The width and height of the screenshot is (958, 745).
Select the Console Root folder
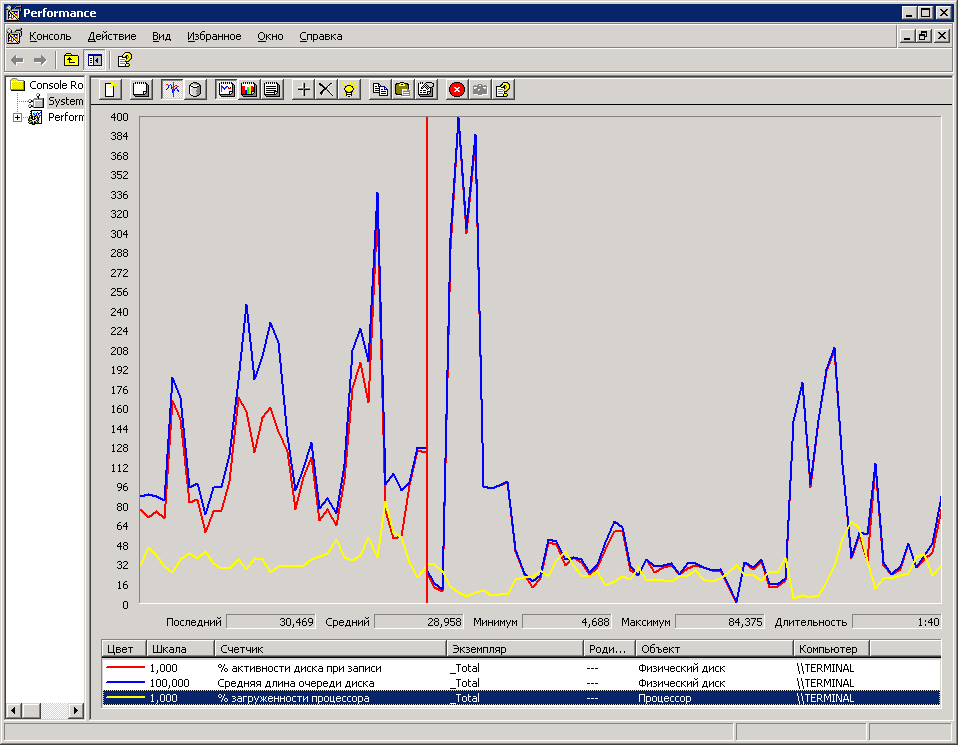click(55, 85)
